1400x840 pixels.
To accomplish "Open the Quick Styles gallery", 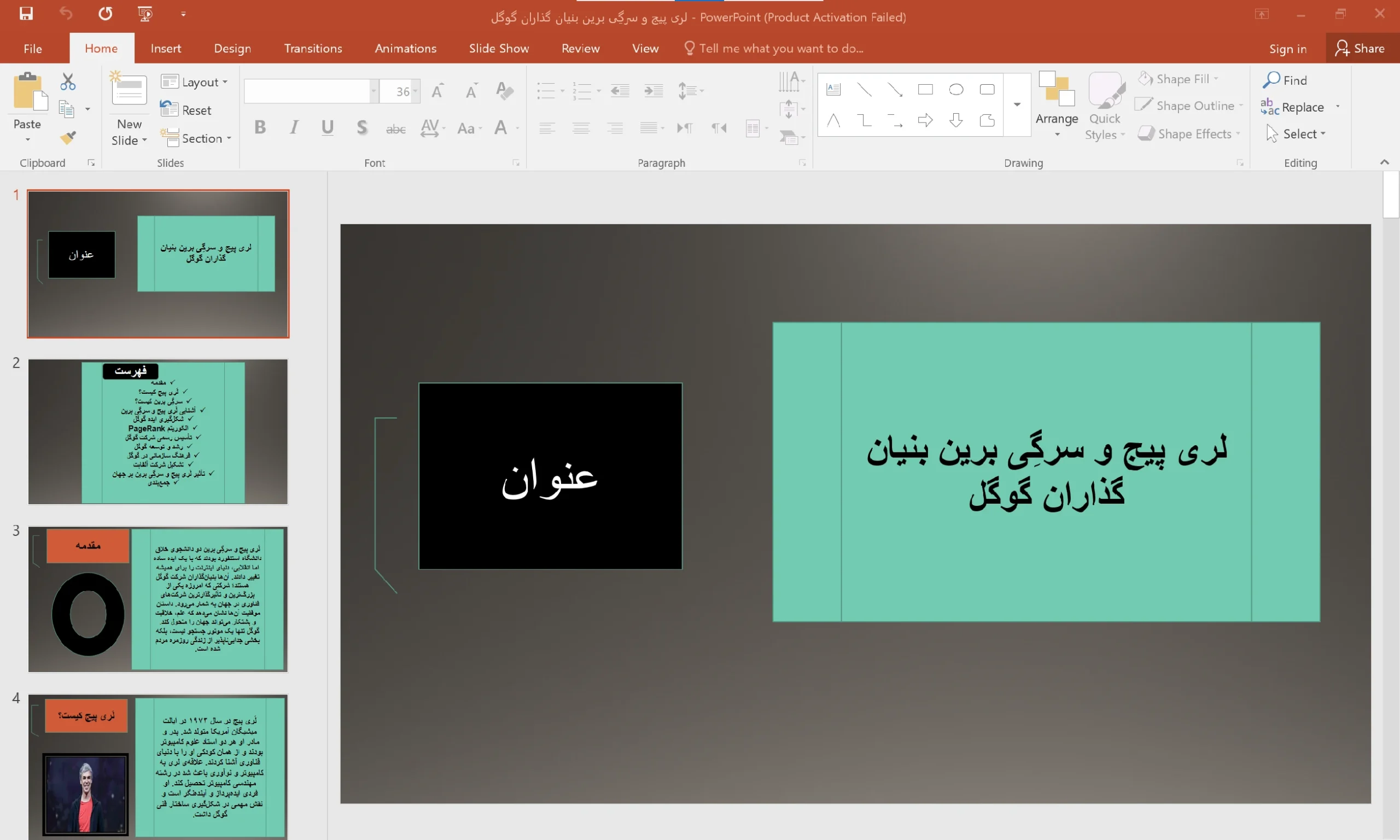I will (1105, 106).
